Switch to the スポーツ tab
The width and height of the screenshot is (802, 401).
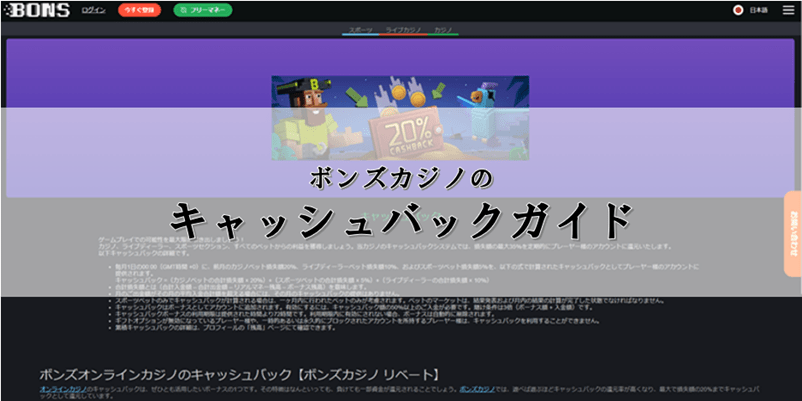coord(361,30)
